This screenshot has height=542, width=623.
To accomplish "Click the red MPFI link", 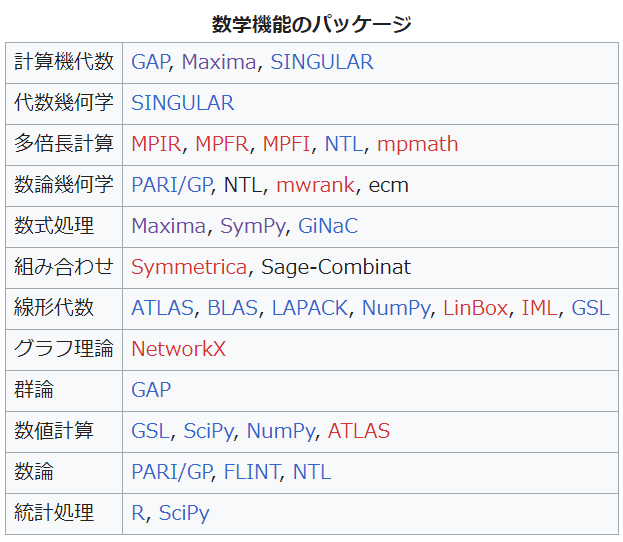I will (286, 144).
